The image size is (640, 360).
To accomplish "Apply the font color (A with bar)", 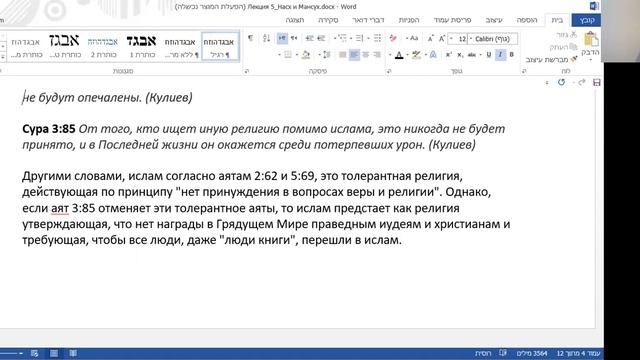I will click(x=399, y=55).
